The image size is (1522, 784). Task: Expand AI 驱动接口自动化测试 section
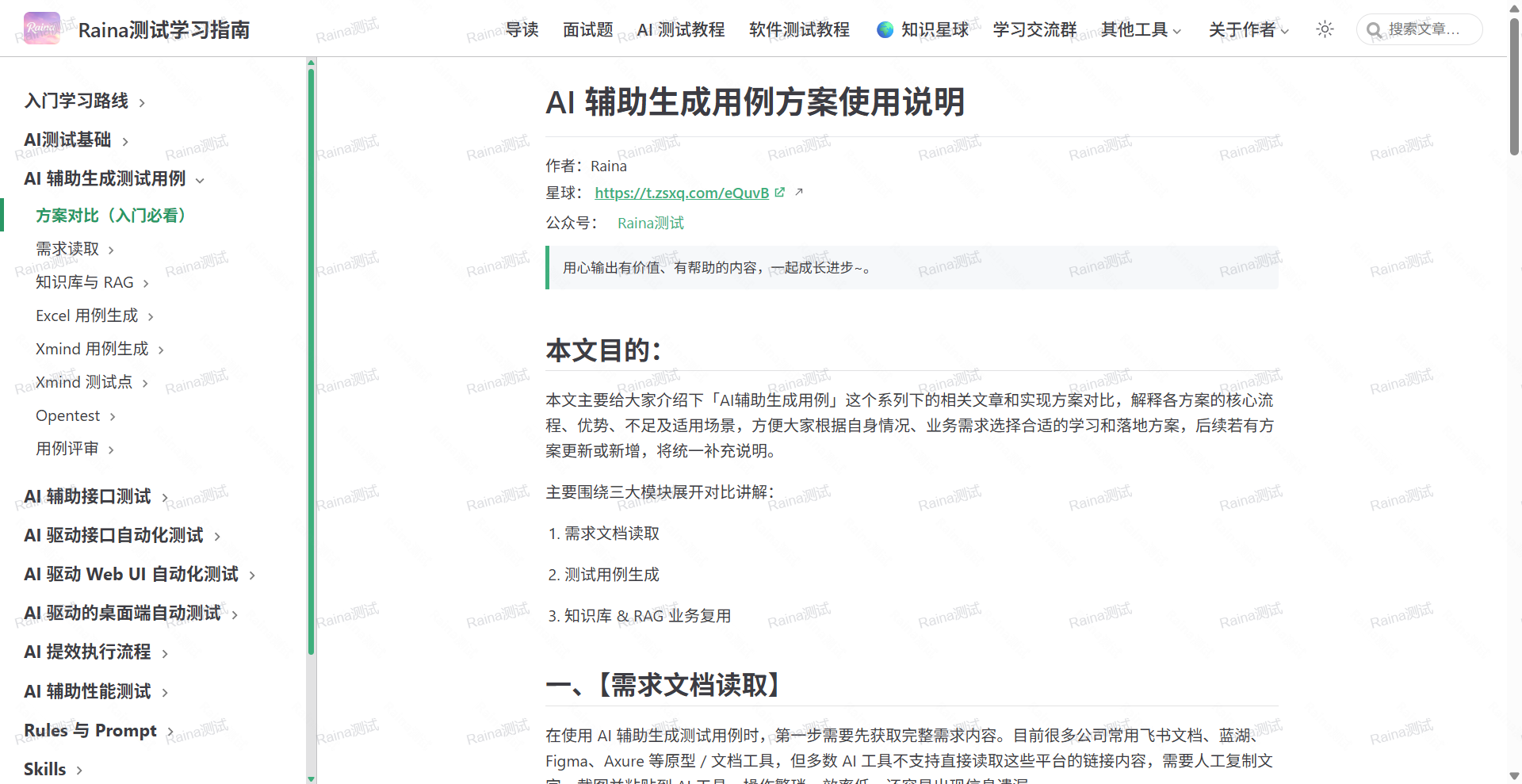(122, 535)
